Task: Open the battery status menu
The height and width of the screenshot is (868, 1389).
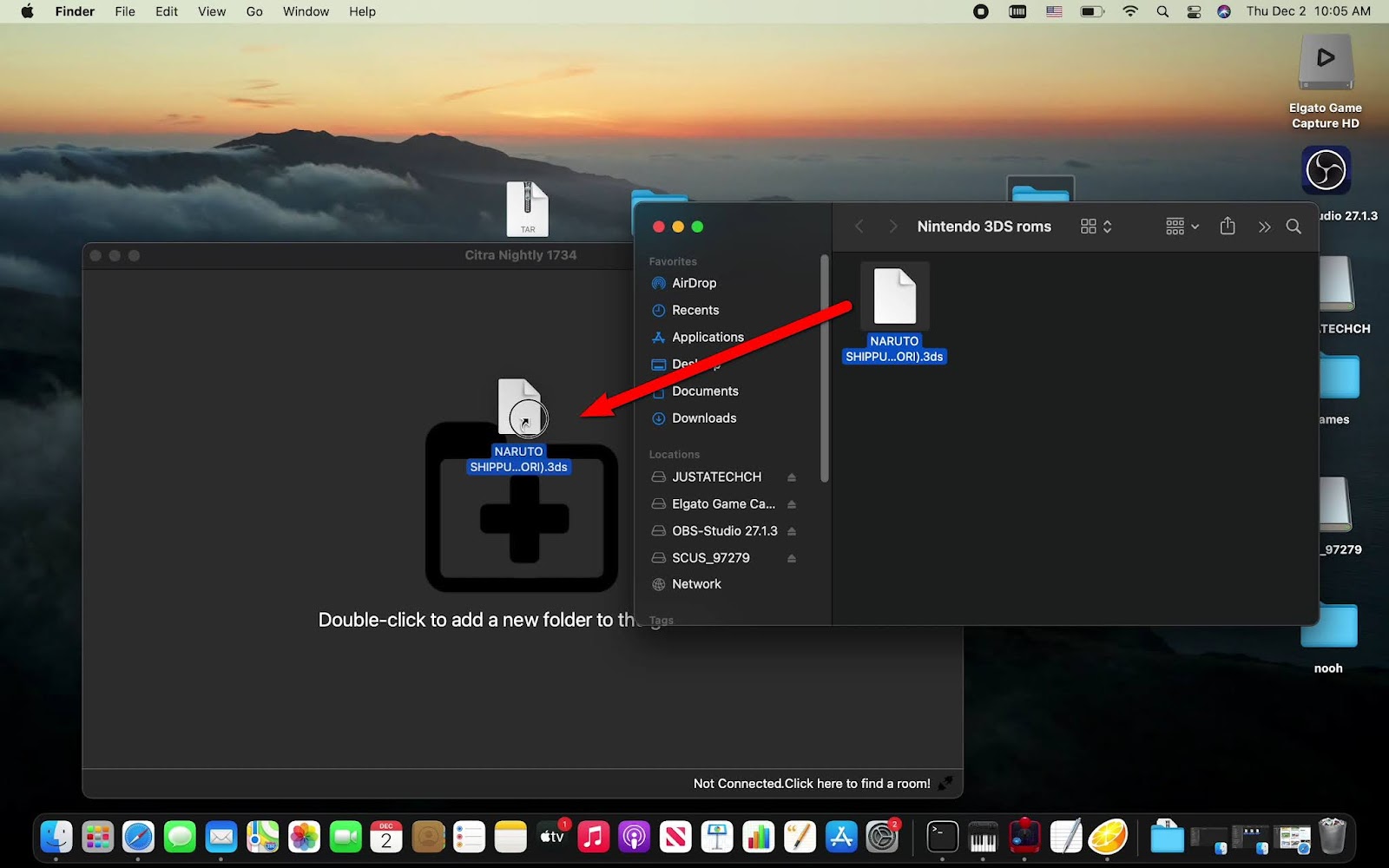Action: (1091, 11)
